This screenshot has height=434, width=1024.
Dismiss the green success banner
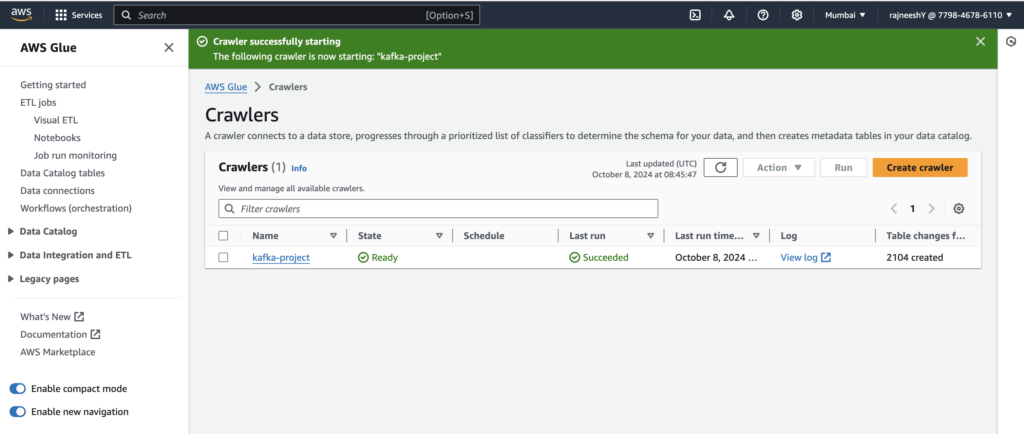click(980, 42)
